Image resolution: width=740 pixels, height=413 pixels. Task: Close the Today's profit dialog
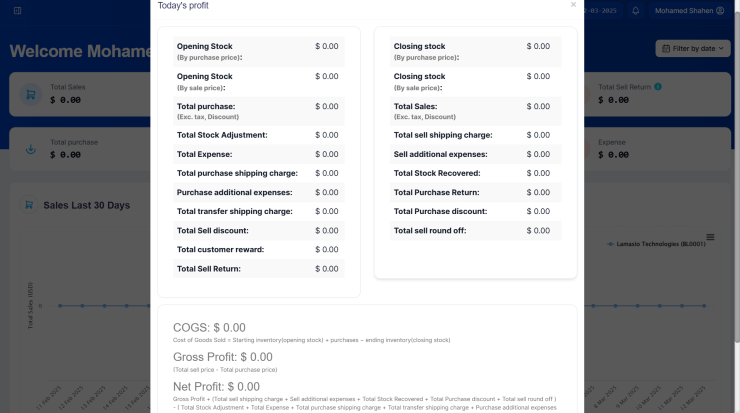(x=573, y=5)
